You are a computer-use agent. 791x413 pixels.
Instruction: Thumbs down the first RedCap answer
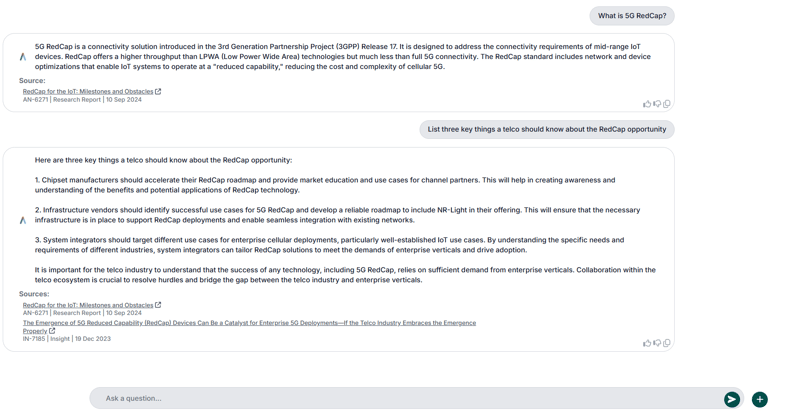(x=657, y=104)
